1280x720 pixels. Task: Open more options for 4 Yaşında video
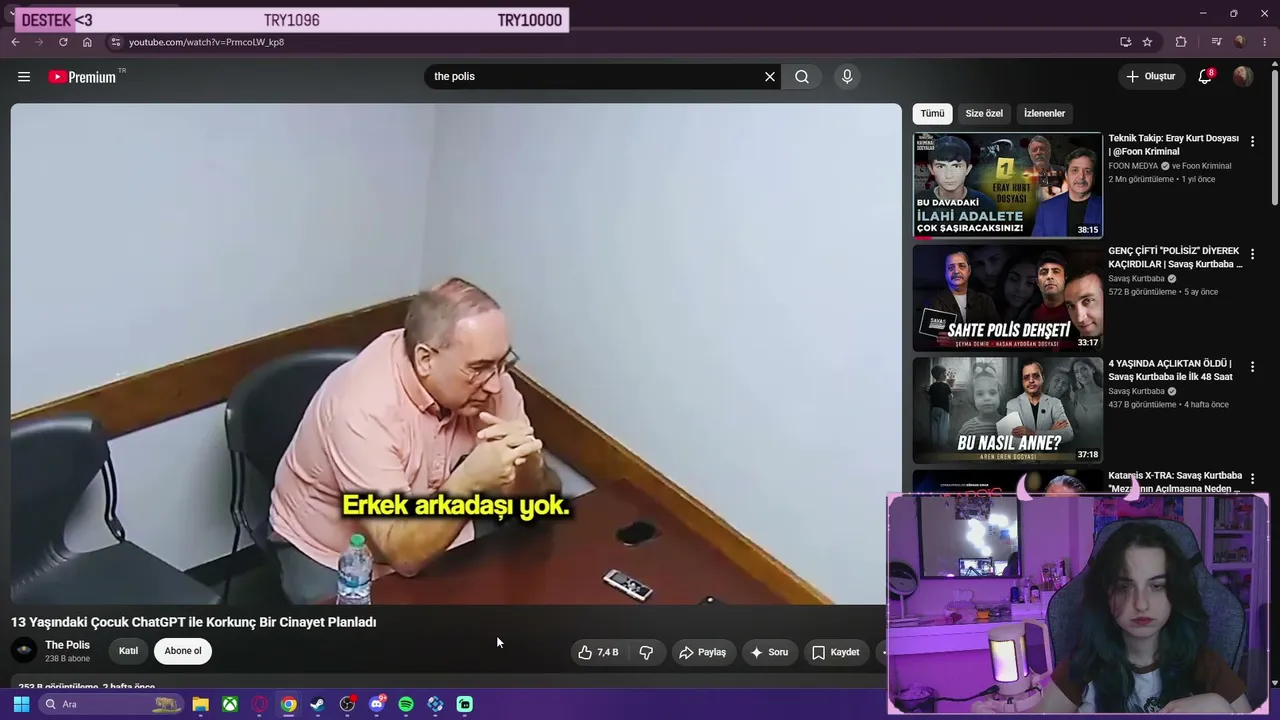(1252, 367)
